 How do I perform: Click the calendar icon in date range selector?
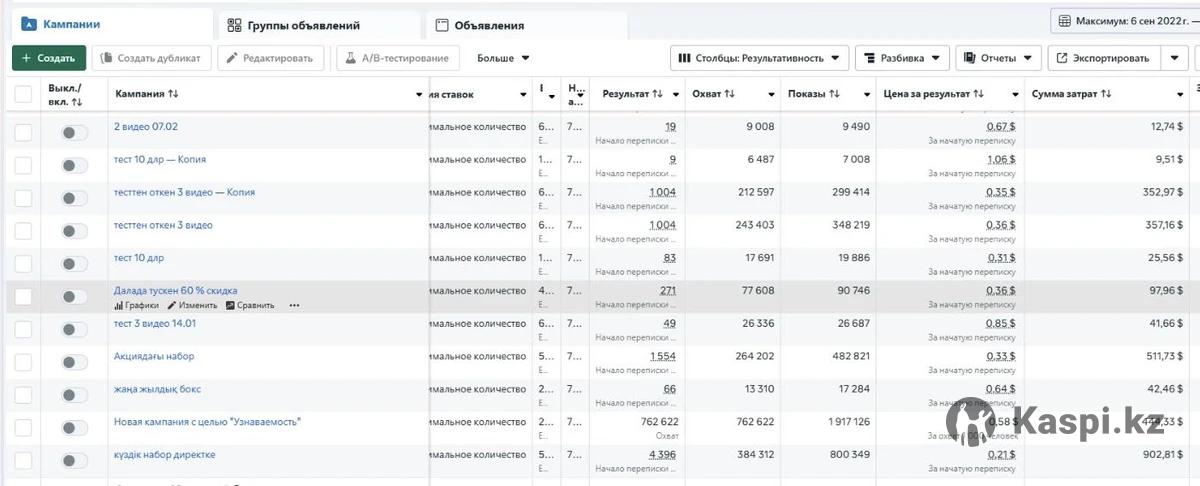pos(1064,21)
